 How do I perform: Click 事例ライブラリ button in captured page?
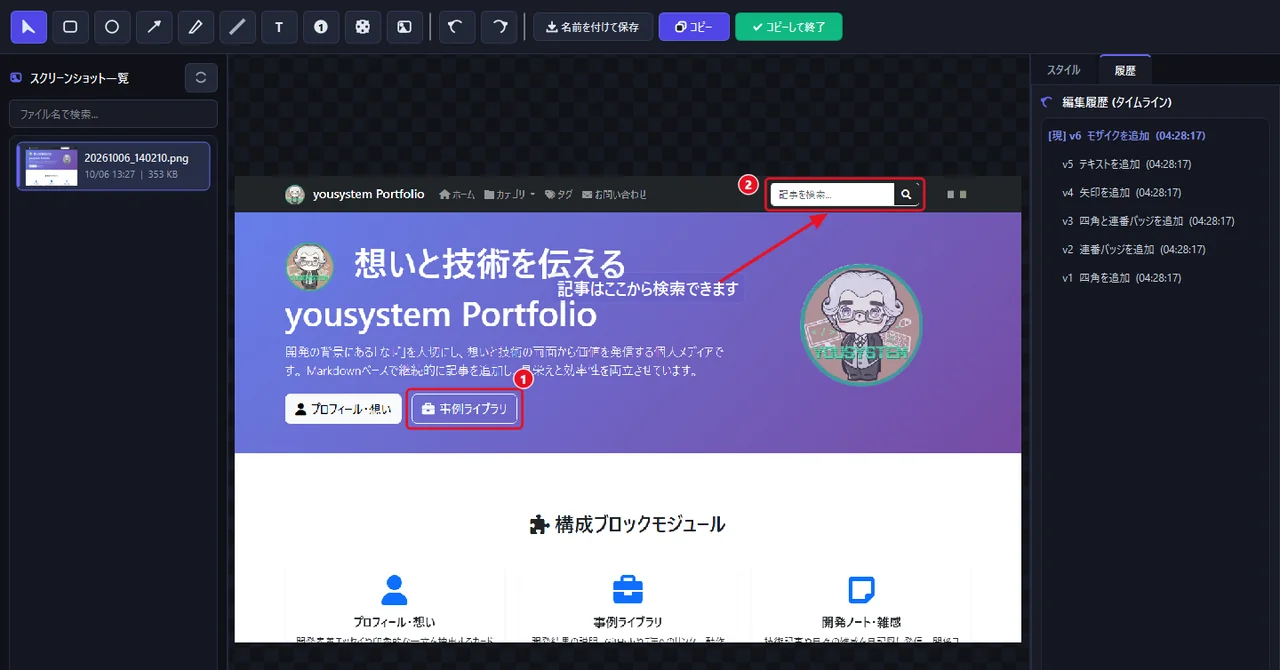[465, 409]
